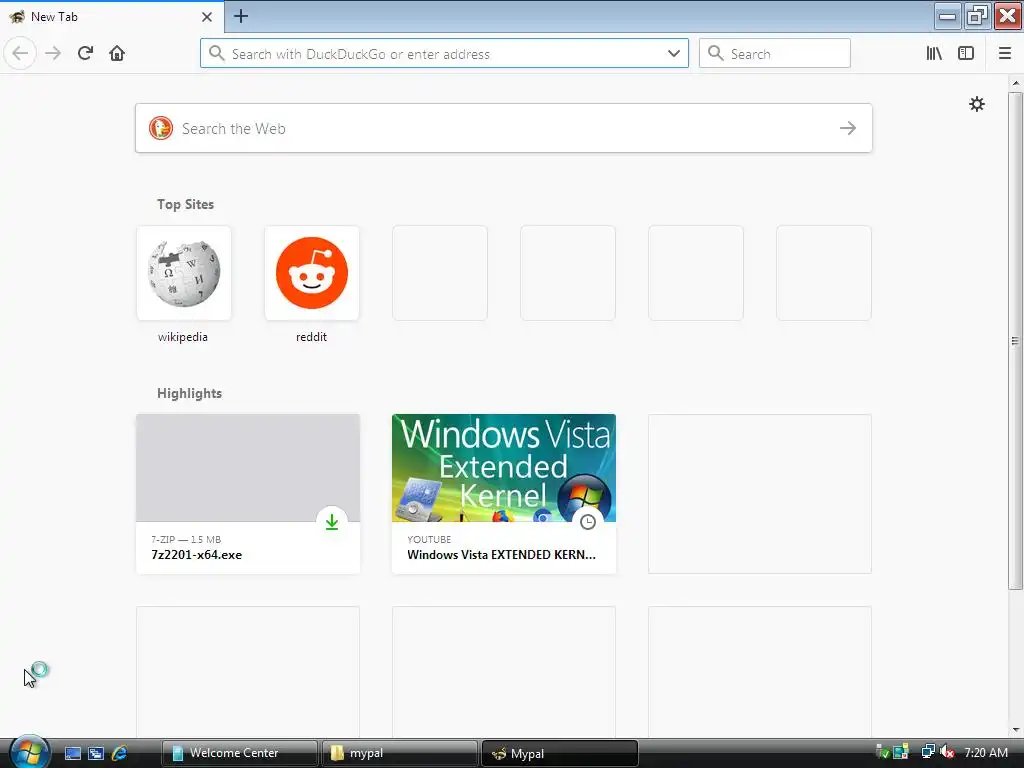Submit web search with the arrow button
This screenshot has height=768, width=1024.
(x=848, y=128)
